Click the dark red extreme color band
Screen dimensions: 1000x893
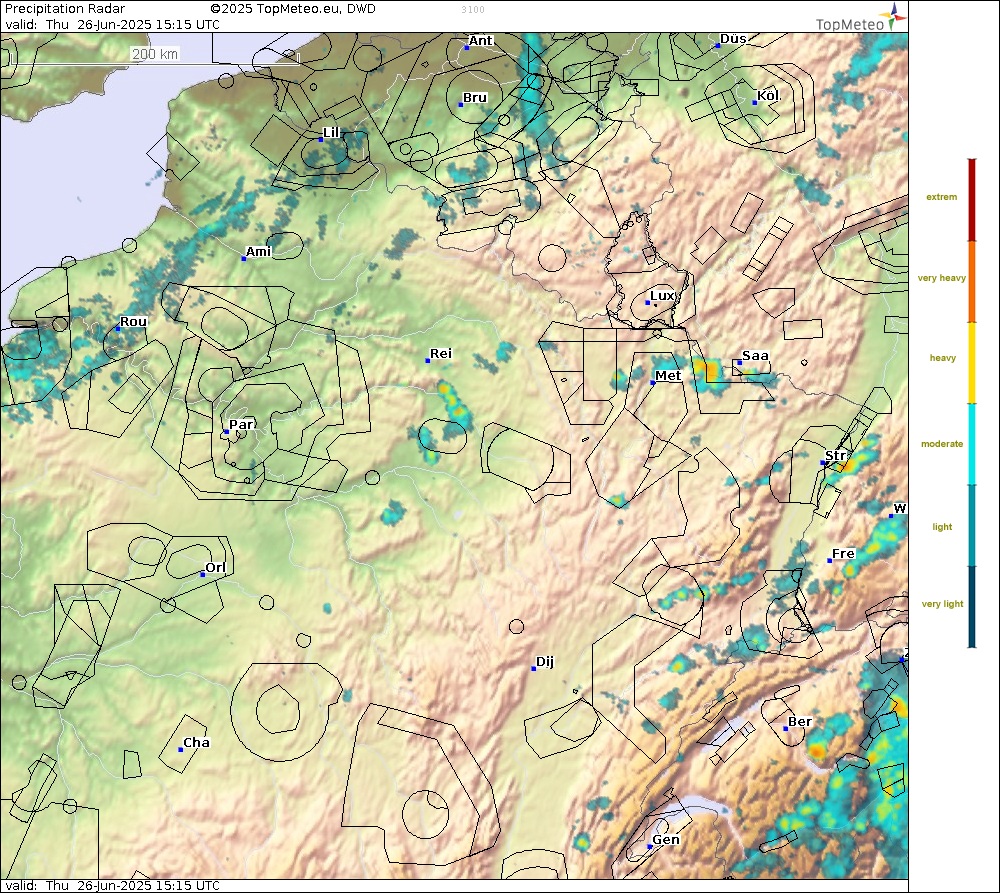tap(972, 200)
